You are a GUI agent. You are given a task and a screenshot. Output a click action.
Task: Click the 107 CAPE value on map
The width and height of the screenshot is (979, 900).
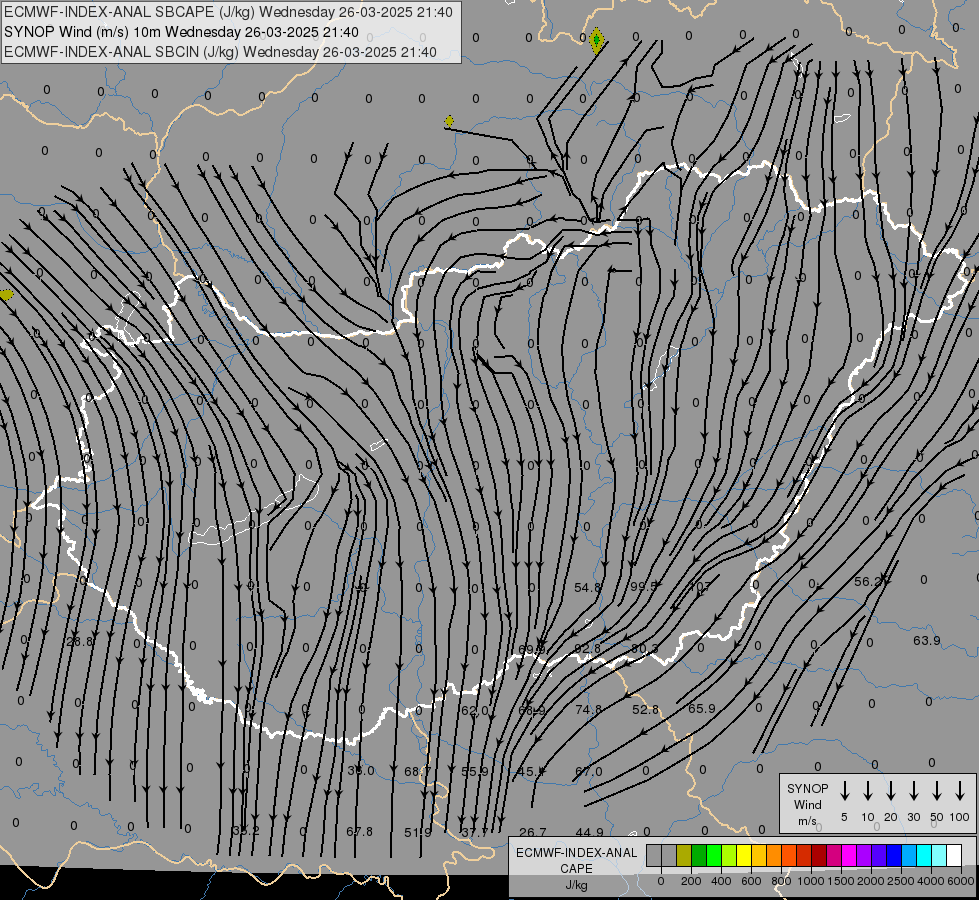pos(699,586)
